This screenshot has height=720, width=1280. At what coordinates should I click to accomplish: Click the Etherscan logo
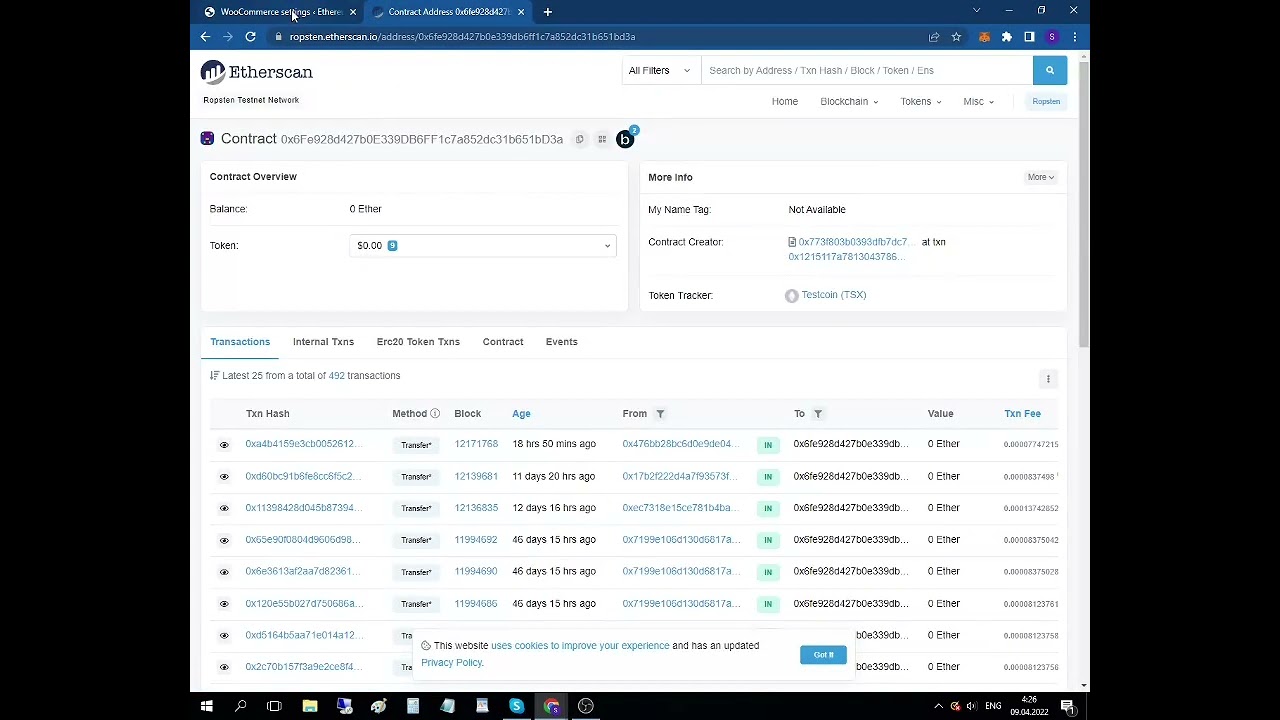pyautogui.click(x=257, y=72)
